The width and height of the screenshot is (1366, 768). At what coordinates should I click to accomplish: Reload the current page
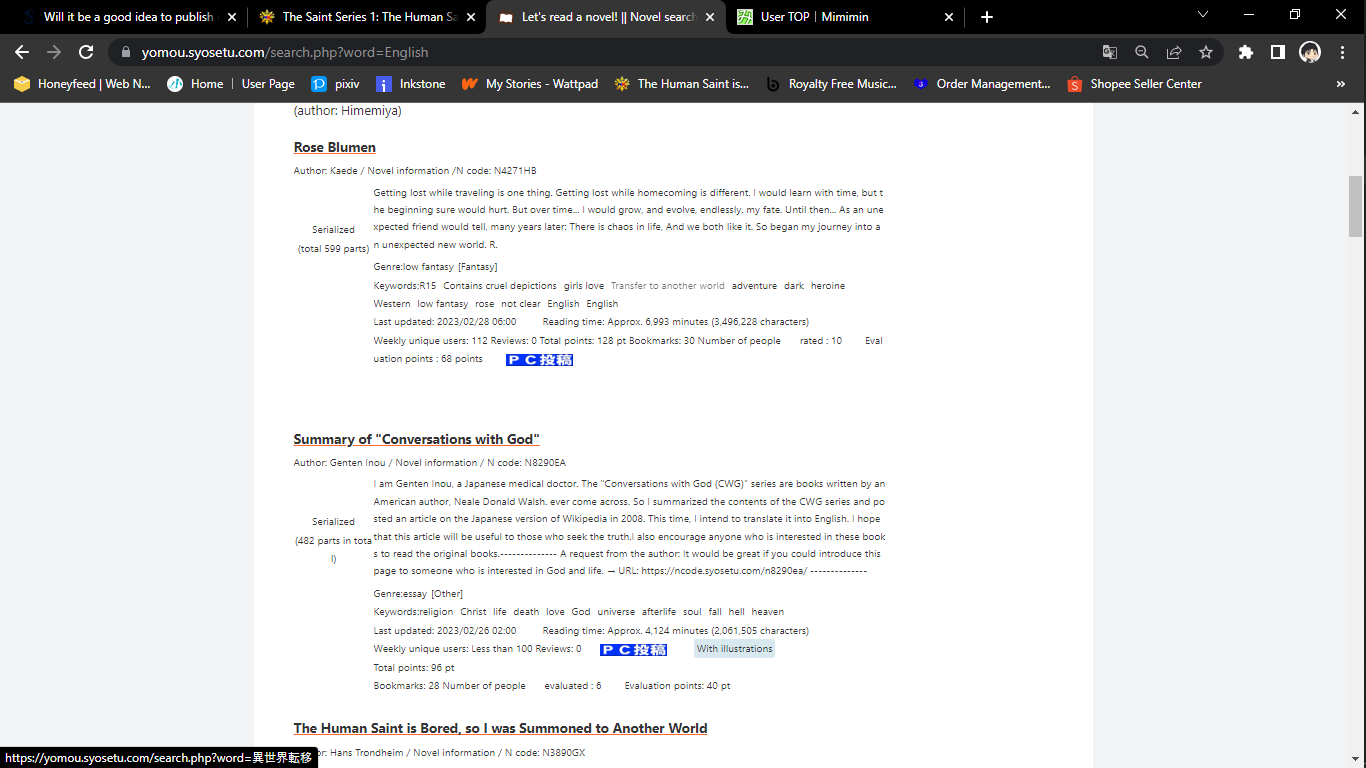tap(86, 52)
